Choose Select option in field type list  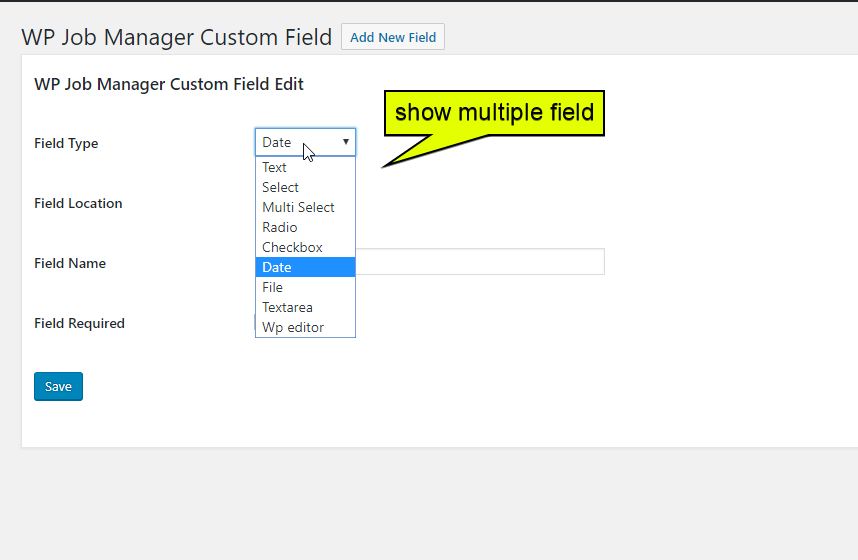(x=305, y=187)
